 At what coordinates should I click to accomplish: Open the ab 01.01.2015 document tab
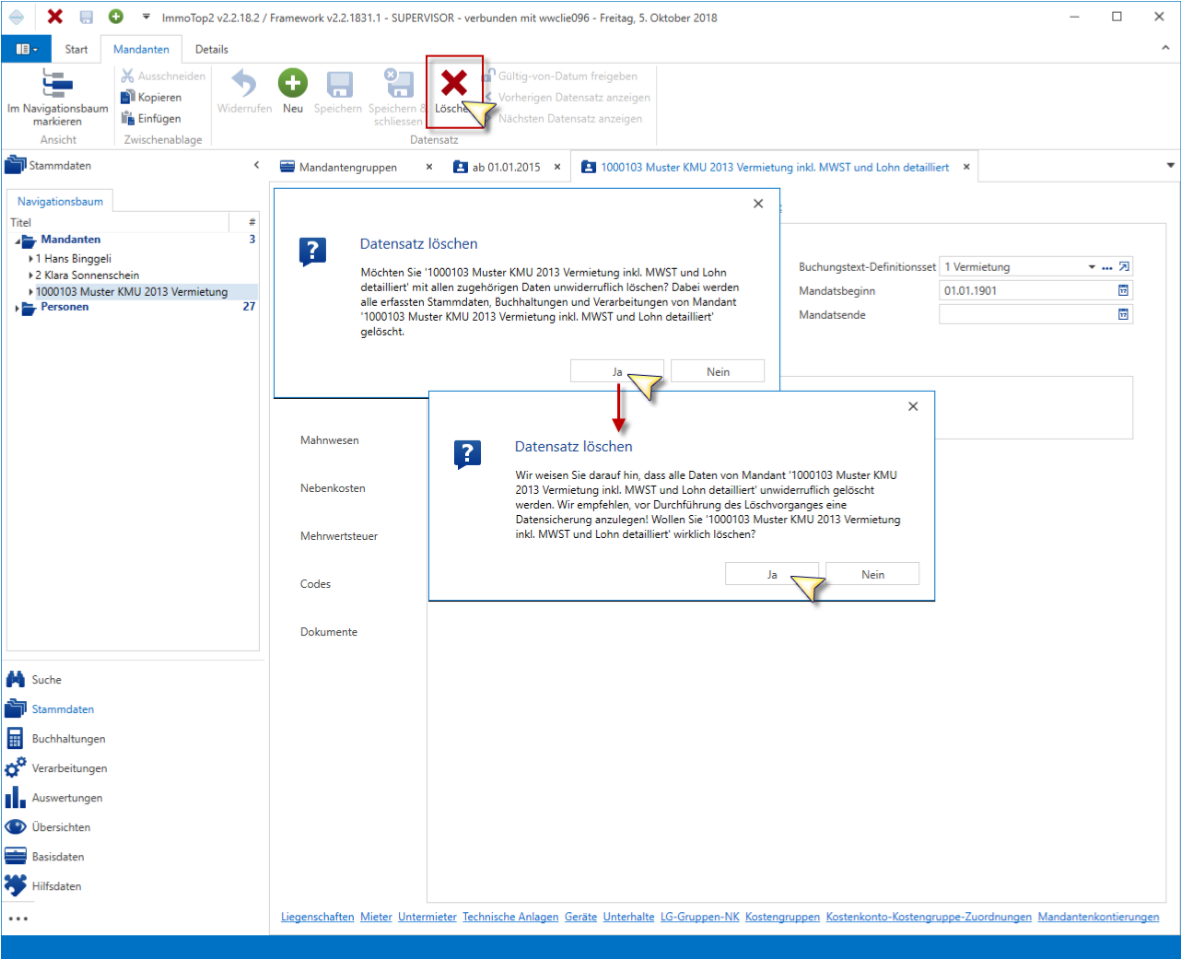[506, 167]
